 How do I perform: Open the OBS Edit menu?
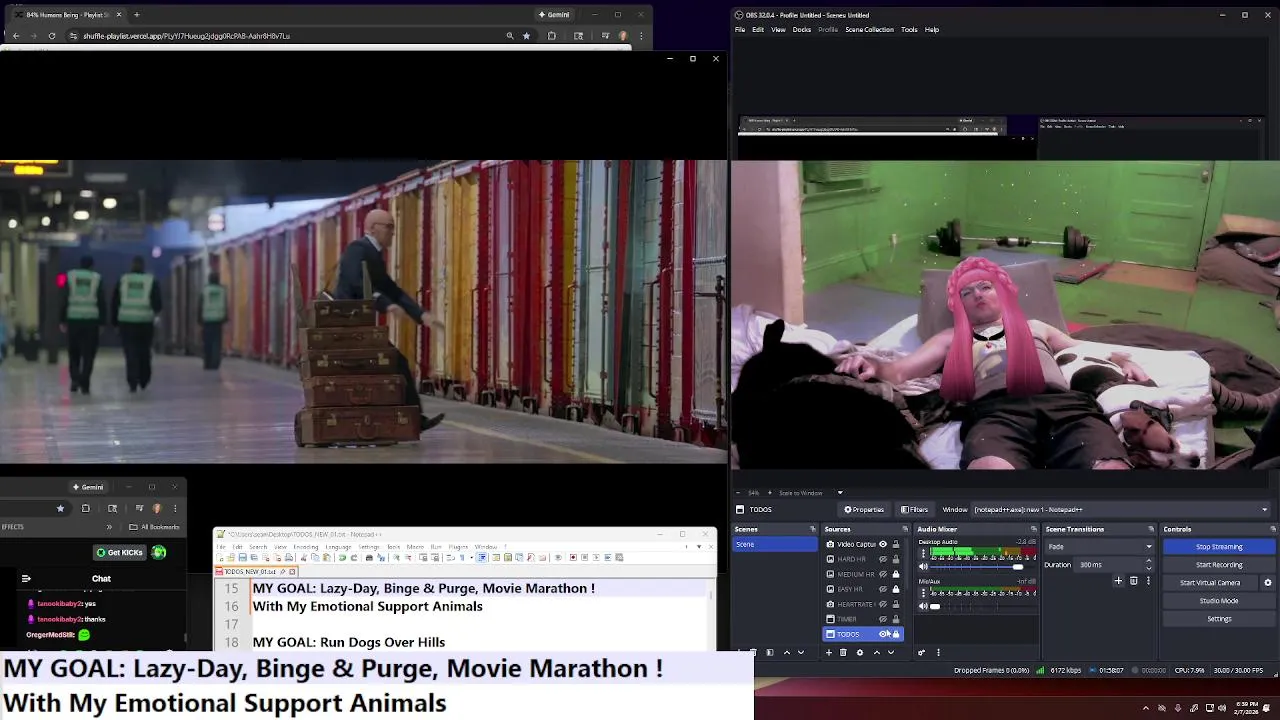pyautogui.click(x=758, y=29)
